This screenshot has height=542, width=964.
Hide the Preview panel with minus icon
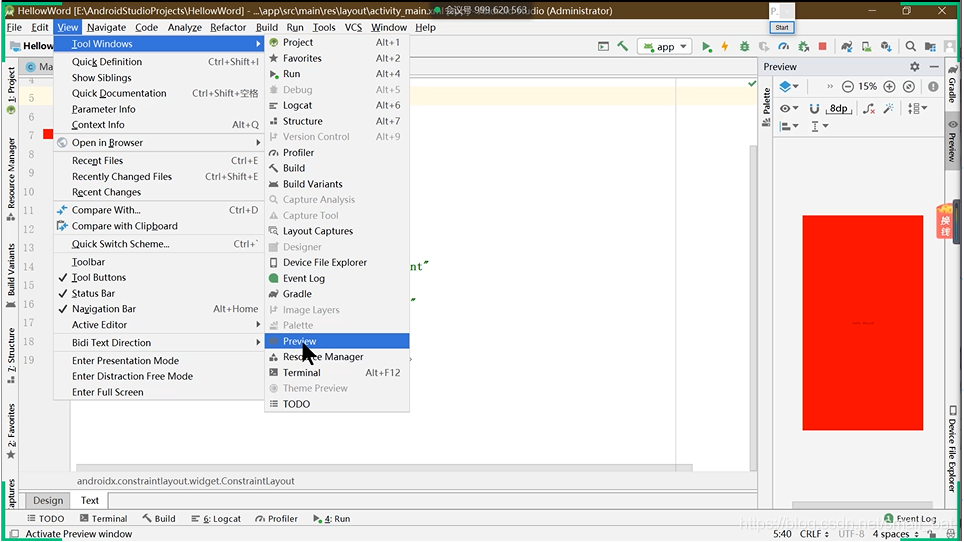point(934,66)
